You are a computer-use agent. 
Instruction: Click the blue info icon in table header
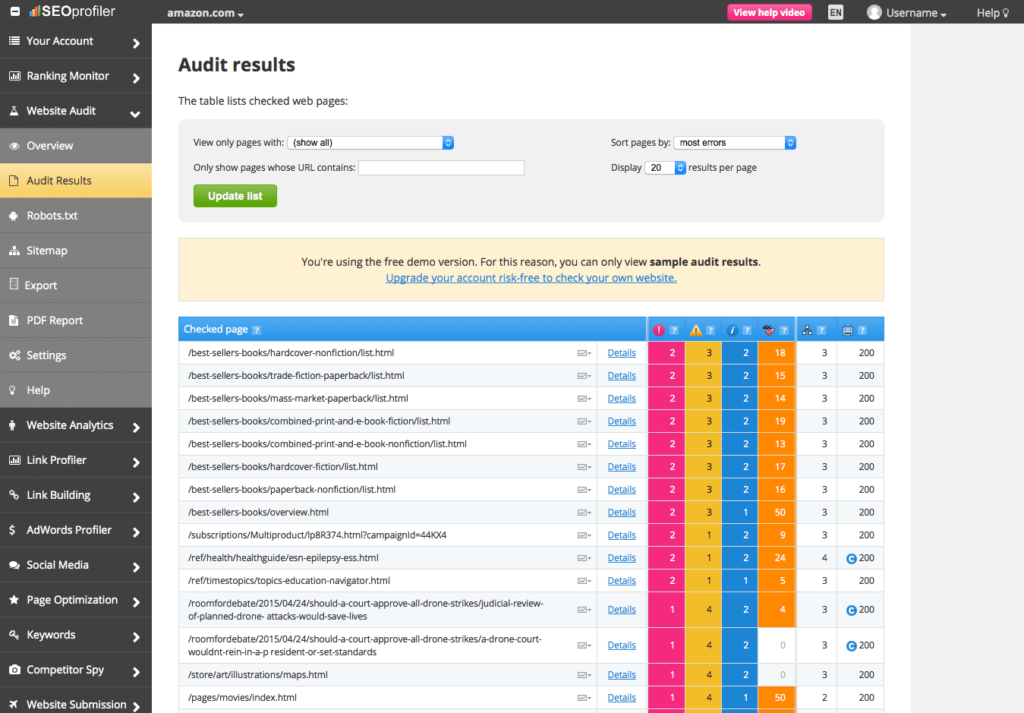click(732, 330)
